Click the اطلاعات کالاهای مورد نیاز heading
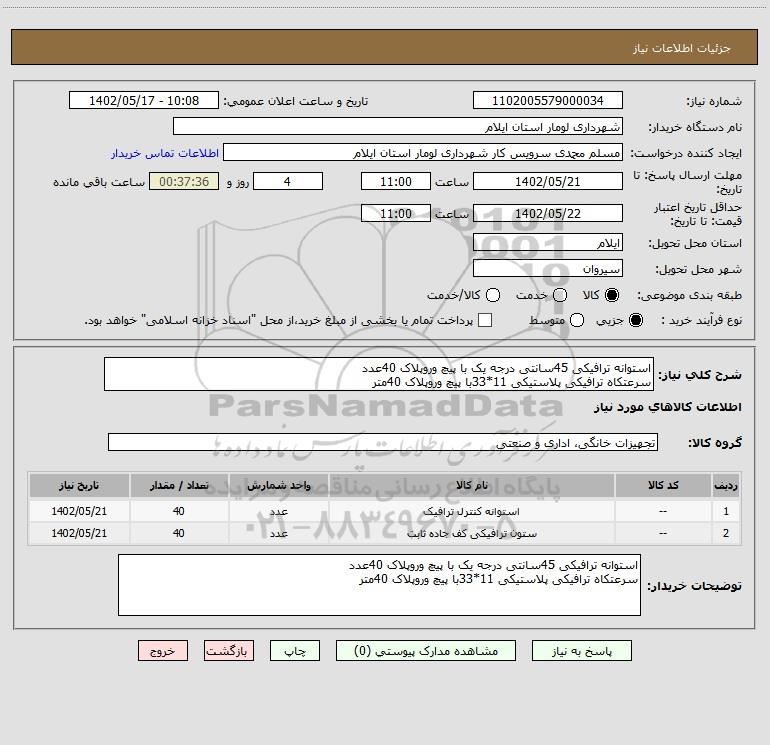This screenshot has width=770, height=745. [x=668, y=407]
